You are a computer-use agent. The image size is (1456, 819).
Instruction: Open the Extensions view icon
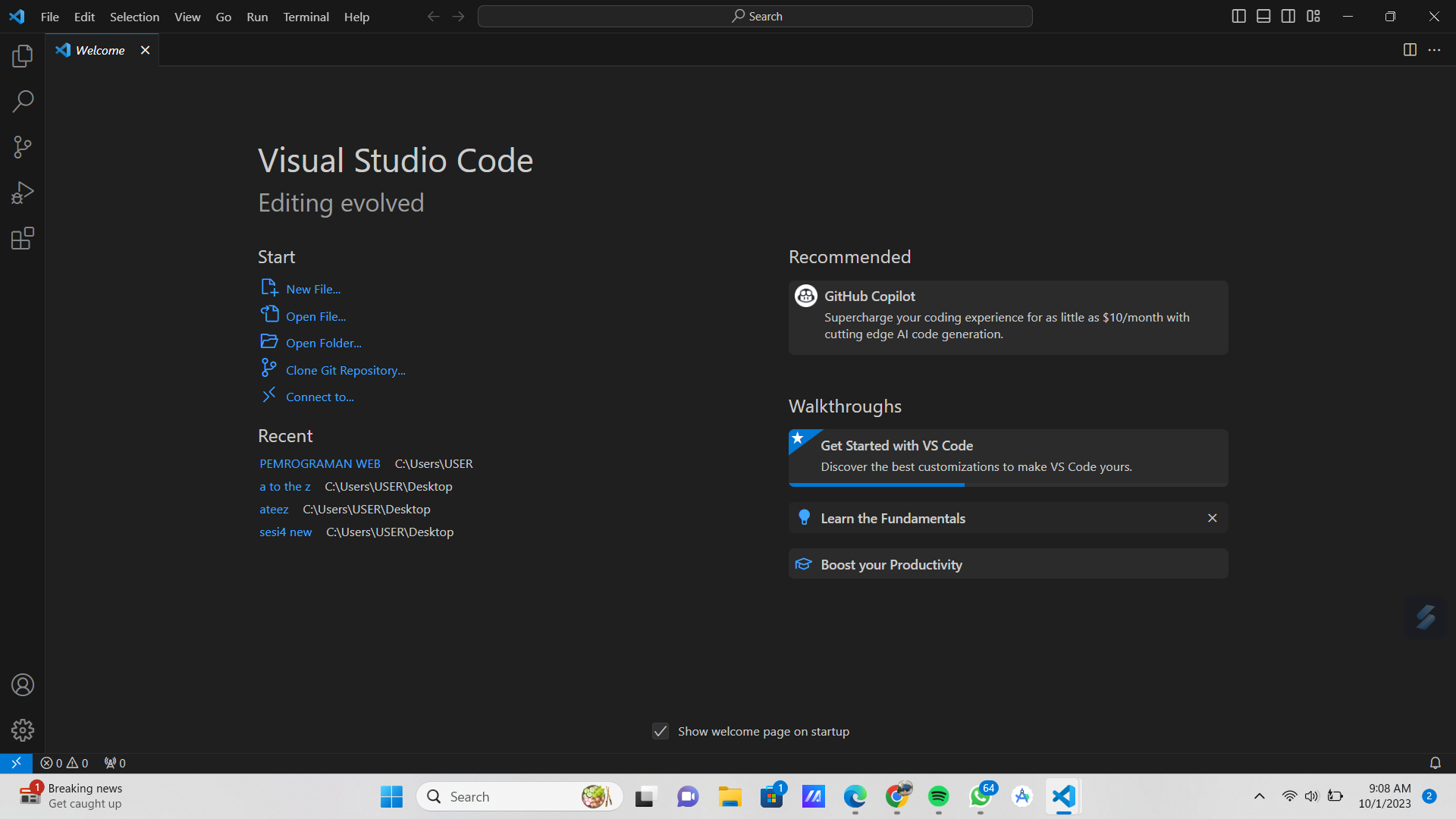tap(22, 238)
